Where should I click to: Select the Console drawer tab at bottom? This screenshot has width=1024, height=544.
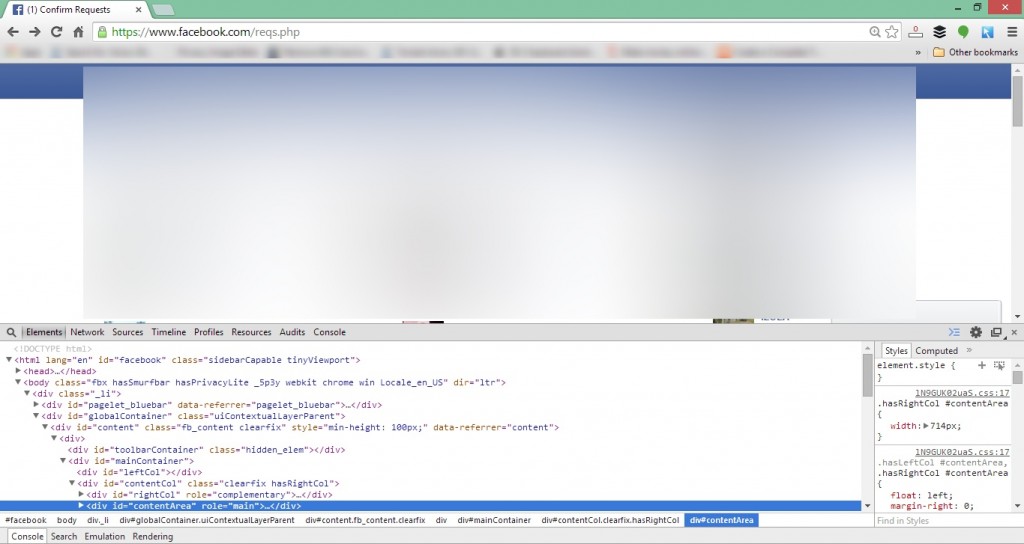[x=27, y=537]
